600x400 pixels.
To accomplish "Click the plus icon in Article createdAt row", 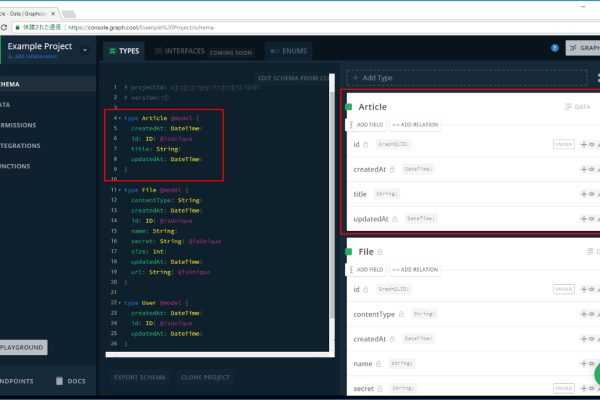I will click(x=583, y=169).
